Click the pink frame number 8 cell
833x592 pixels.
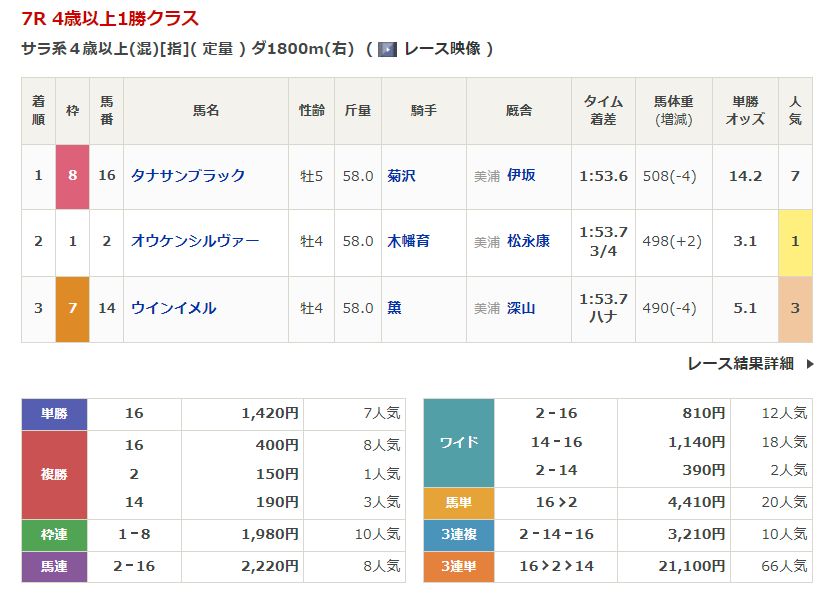click(x=72, y=176)
